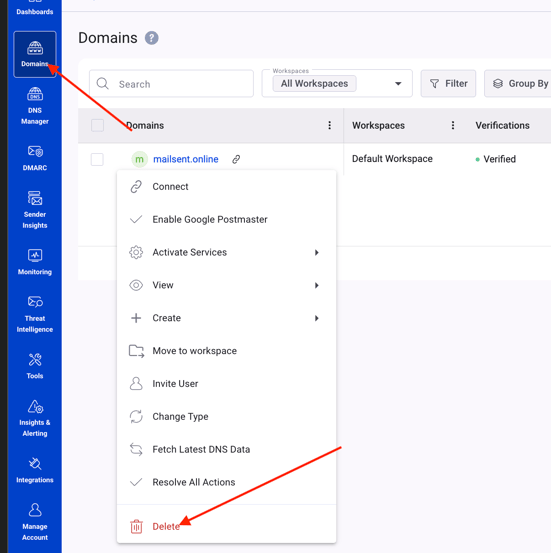
Task: Click the All Workspaces chip
Action: (x=314, y=84)
